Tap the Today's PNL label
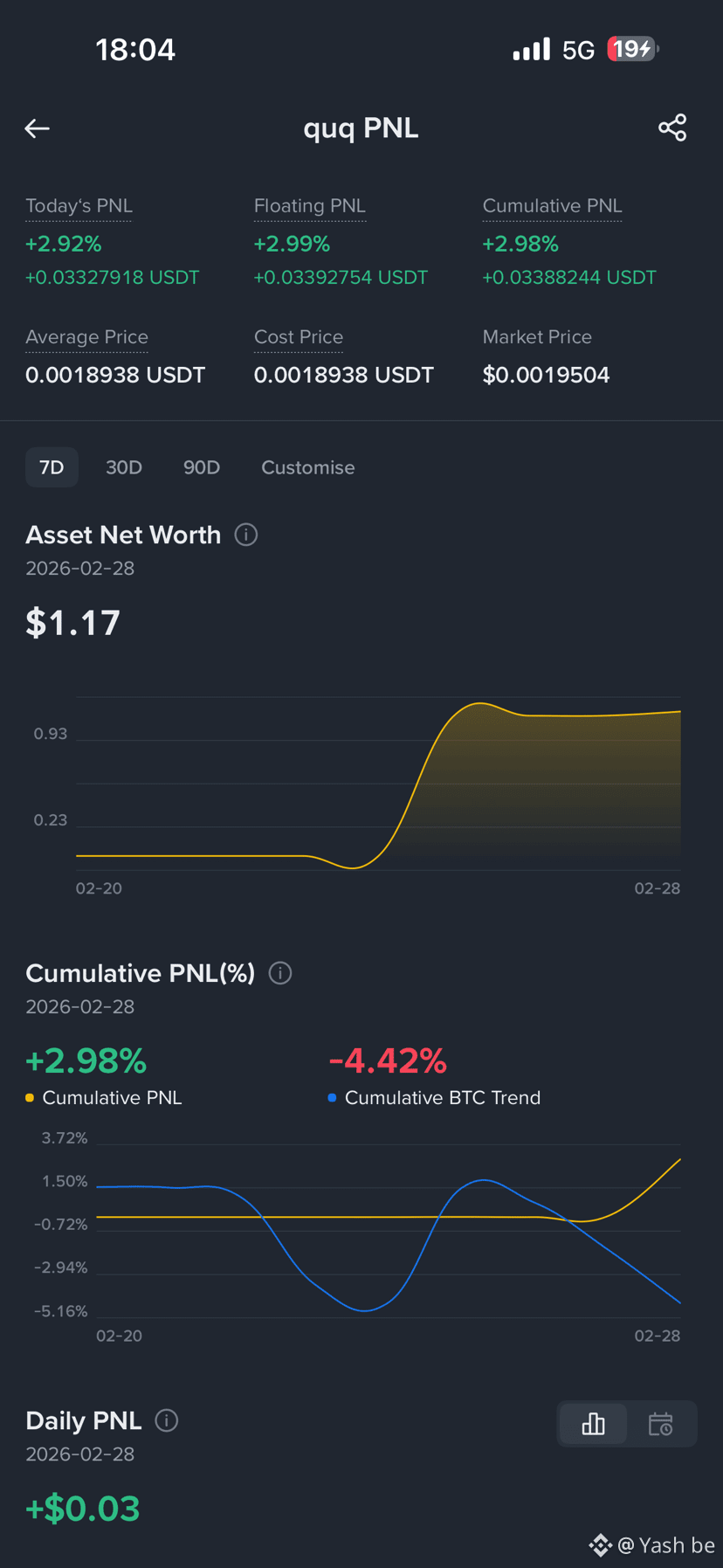The image size is (723, 1568). (79, 206)
